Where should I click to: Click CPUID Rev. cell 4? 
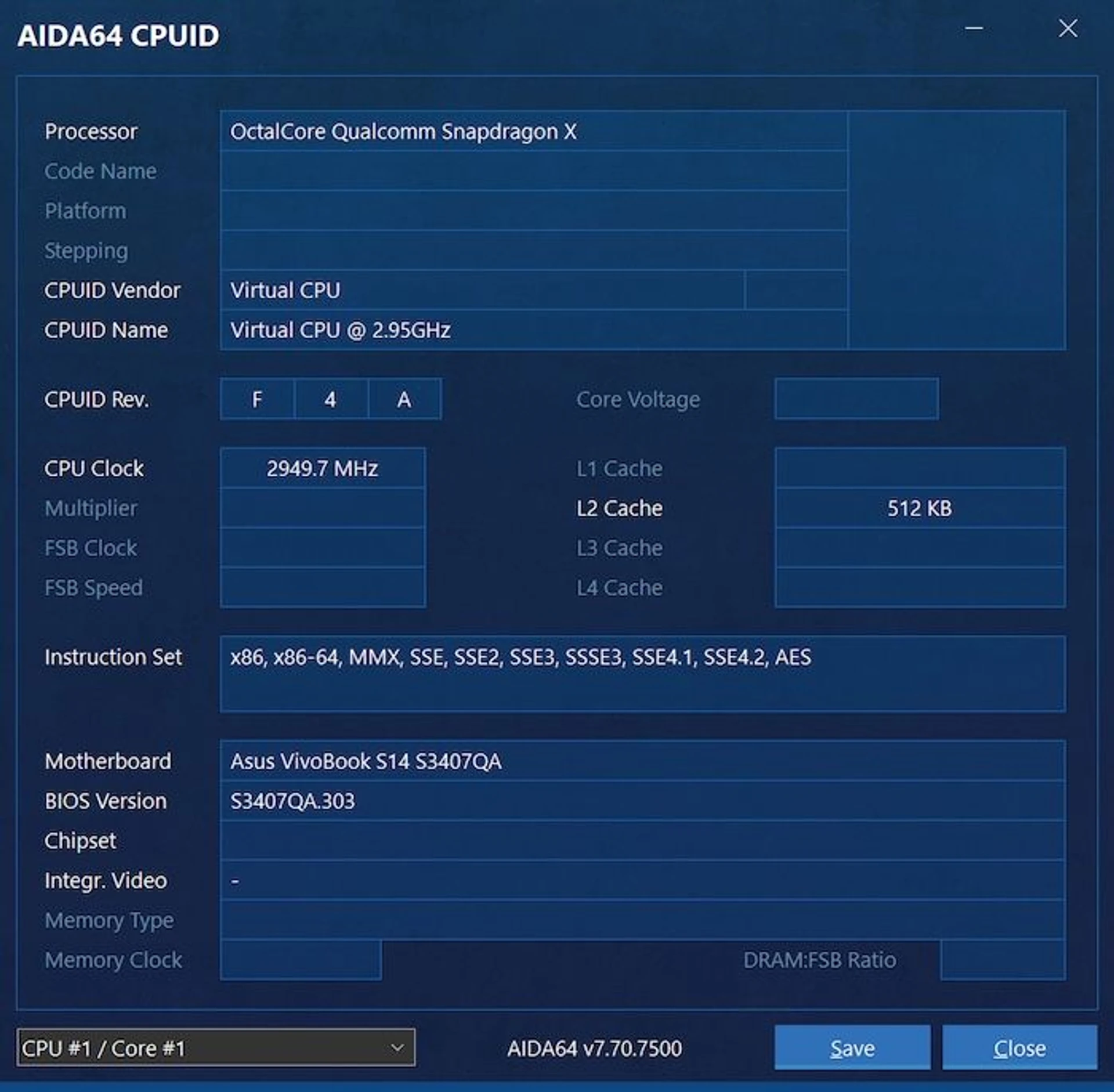(331, 399)
